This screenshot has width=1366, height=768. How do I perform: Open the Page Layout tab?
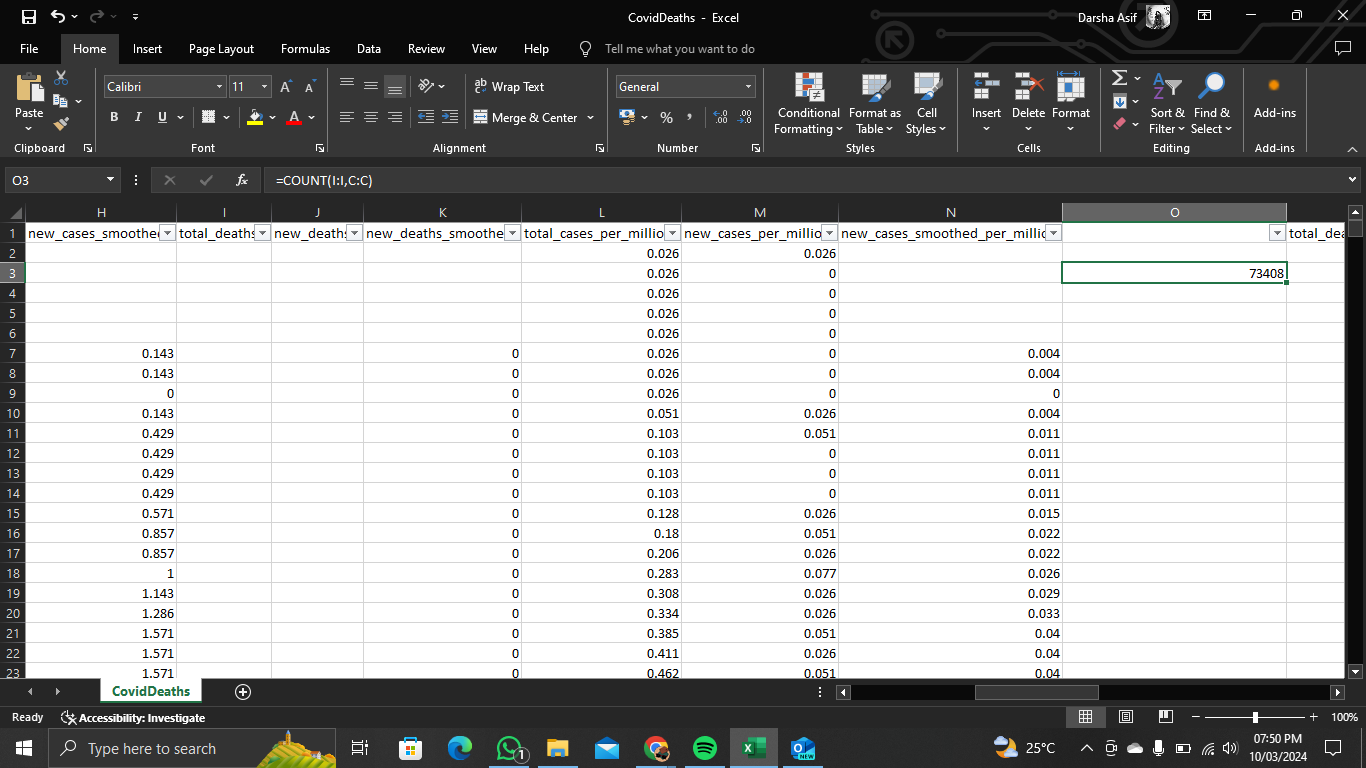[221, 48]
